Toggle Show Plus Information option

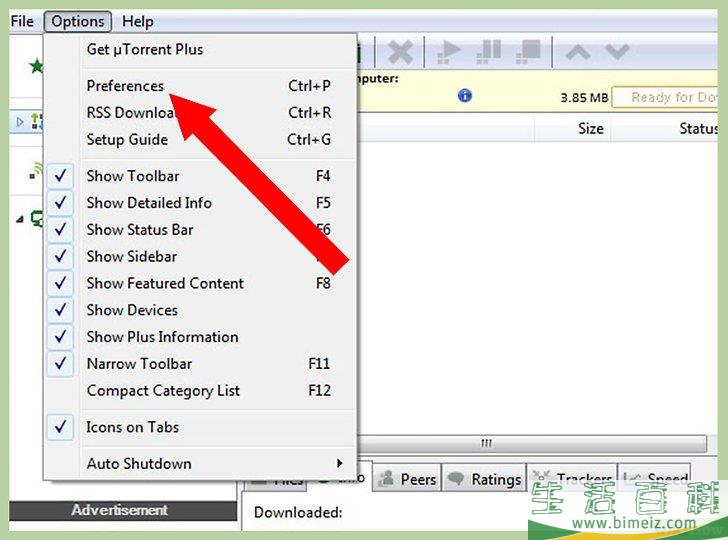pos(60,337)
